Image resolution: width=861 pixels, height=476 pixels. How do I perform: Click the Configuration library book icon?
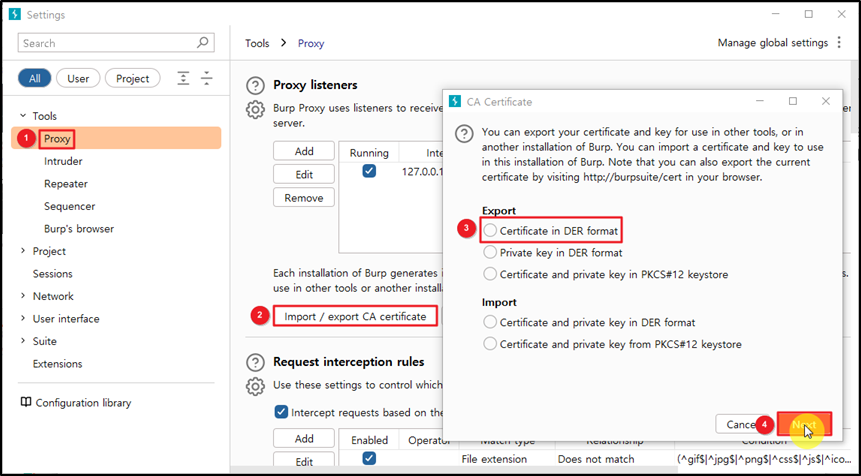[x=26, y=402]
